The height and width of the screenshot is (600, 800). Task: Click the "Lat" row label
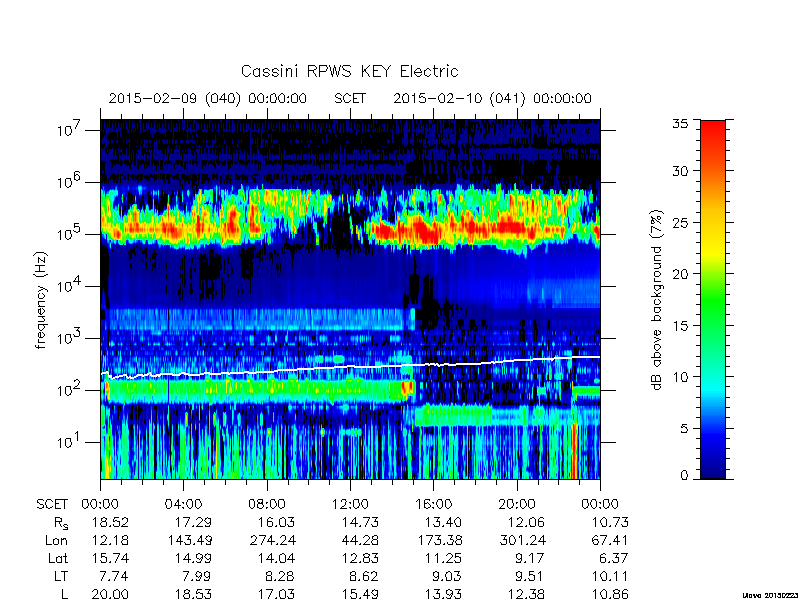pyautogui.click(x=58, y=558)
